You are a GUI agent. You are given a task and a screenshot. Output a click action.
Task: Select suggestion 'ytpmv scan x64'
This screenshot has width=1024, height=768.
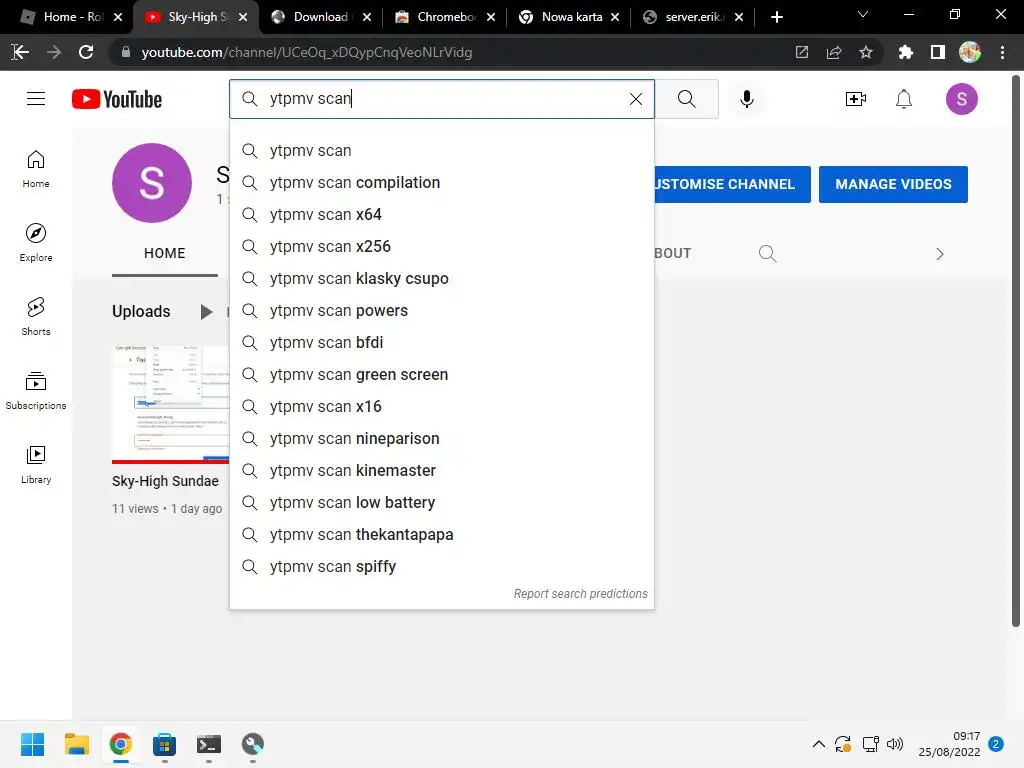point(442,215)
